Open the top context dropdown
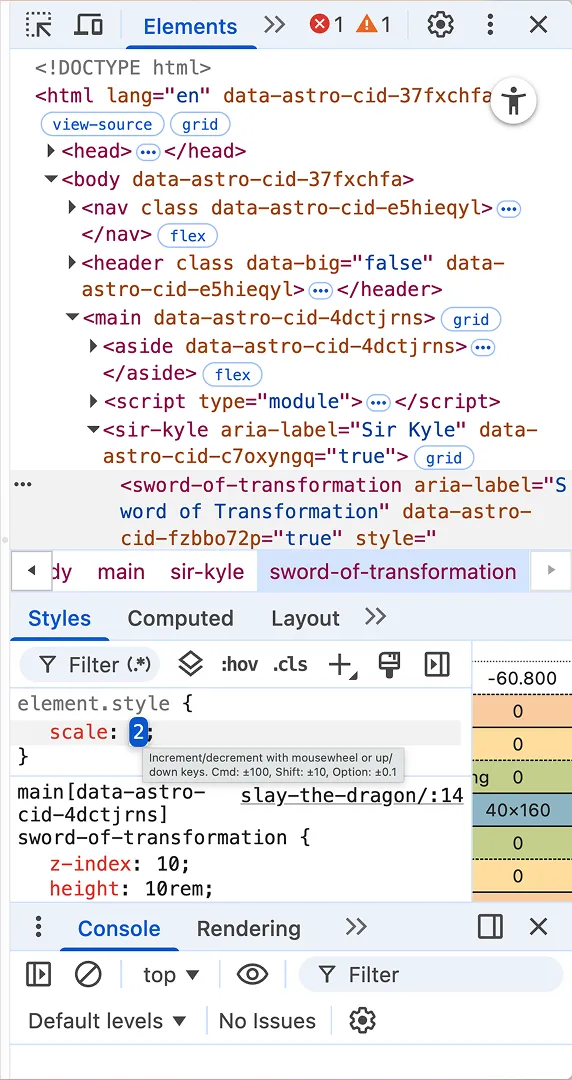This screenshot has width=572, height=1080. click(x=171, y=975)
